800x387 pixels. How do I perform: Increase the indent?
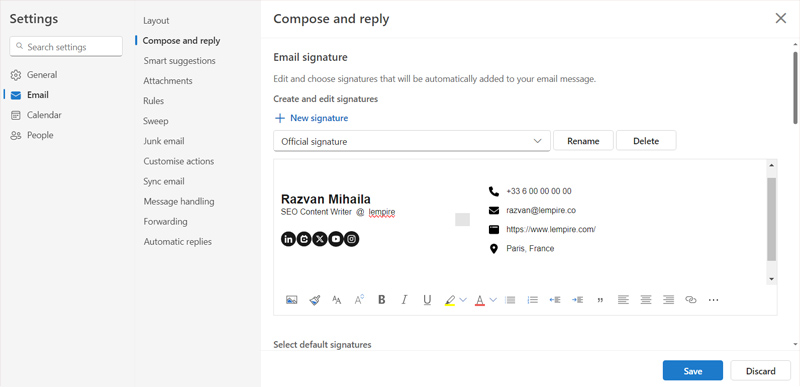578,300
